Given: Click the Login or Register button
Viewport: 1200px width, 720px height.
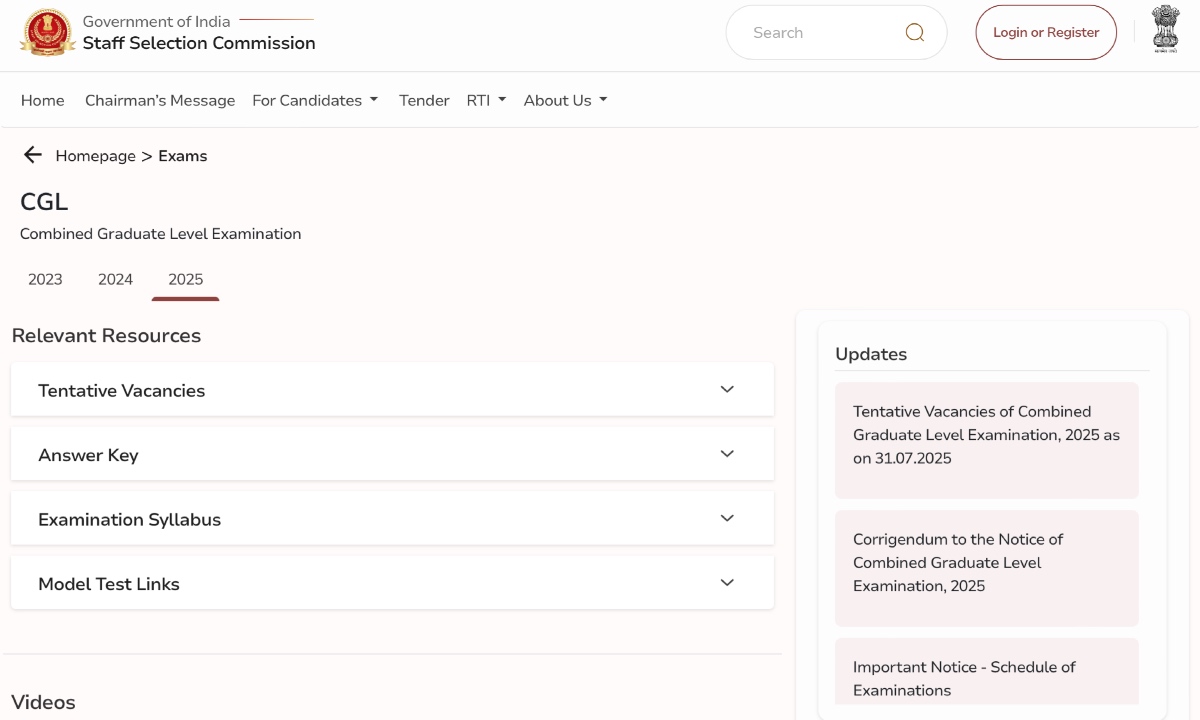Looking at the screenshot, I should click(x=1046, y=32).
